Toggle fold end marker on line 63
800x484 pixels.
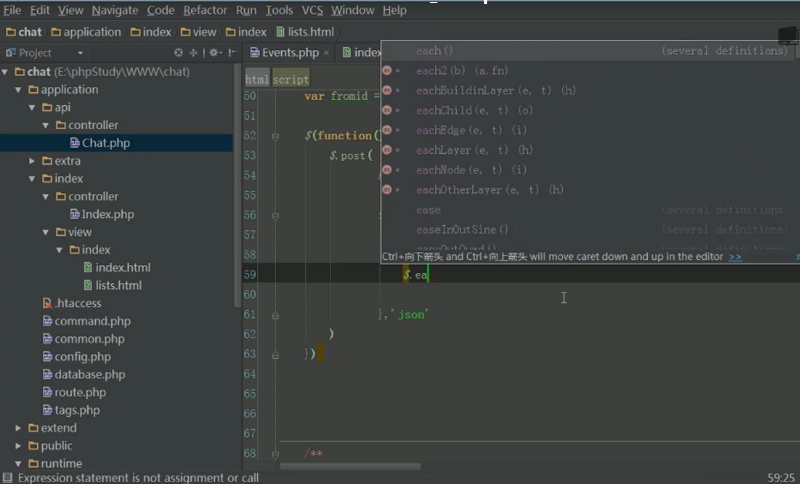click(275, 353)
